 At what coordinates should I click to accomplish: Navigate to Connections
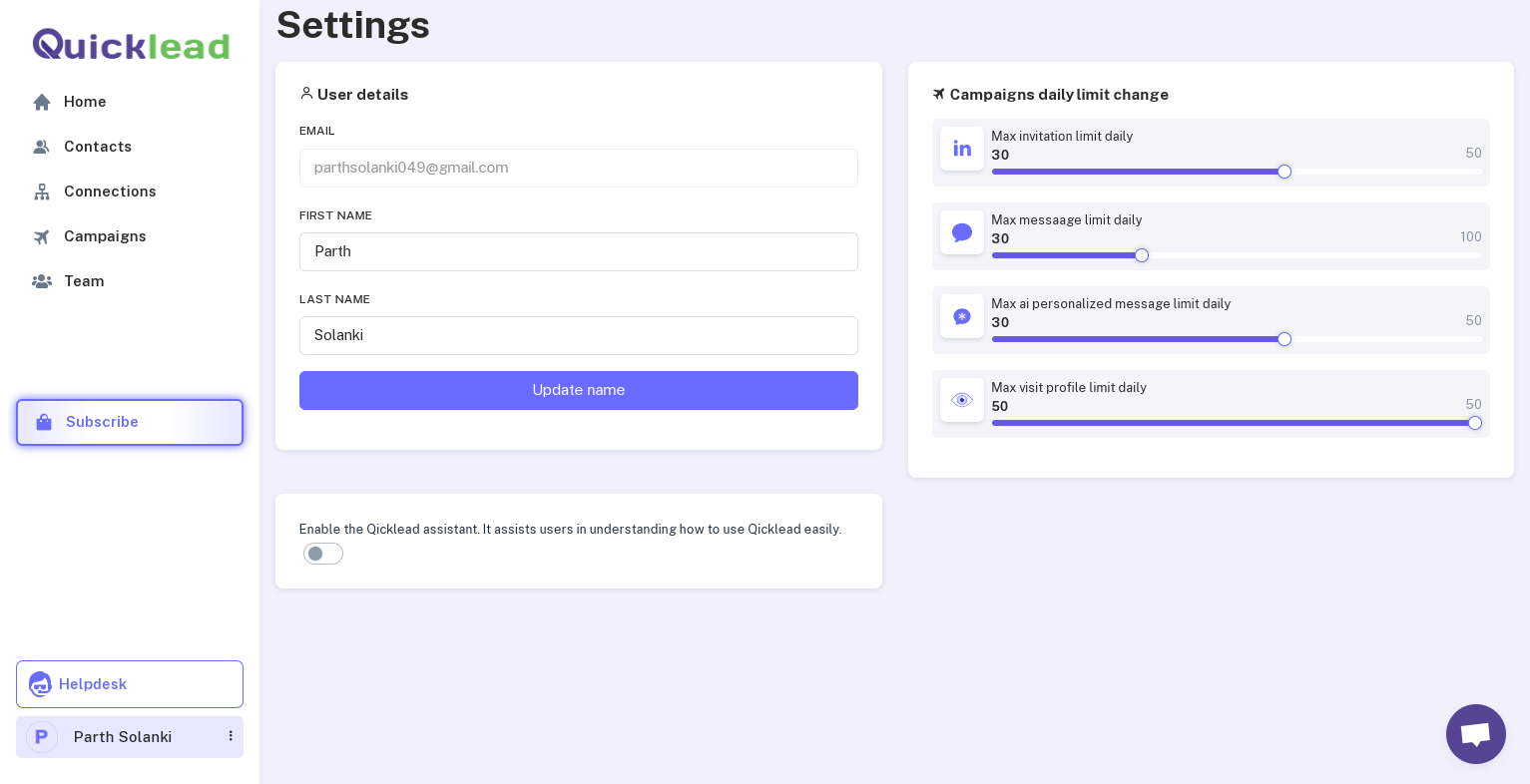tap(110, 192)
